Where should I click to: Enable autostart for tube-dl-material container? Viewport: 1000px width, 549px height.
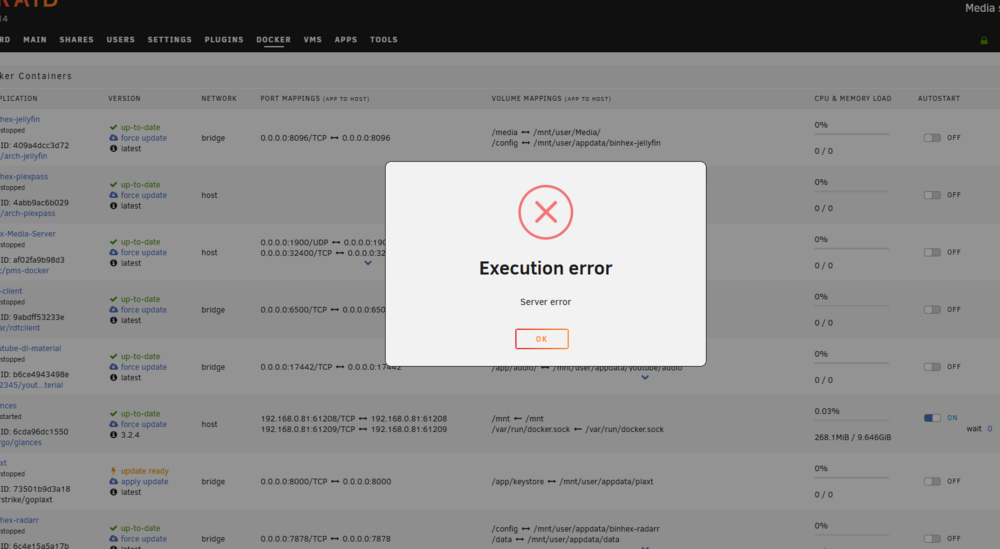(932, 367)
